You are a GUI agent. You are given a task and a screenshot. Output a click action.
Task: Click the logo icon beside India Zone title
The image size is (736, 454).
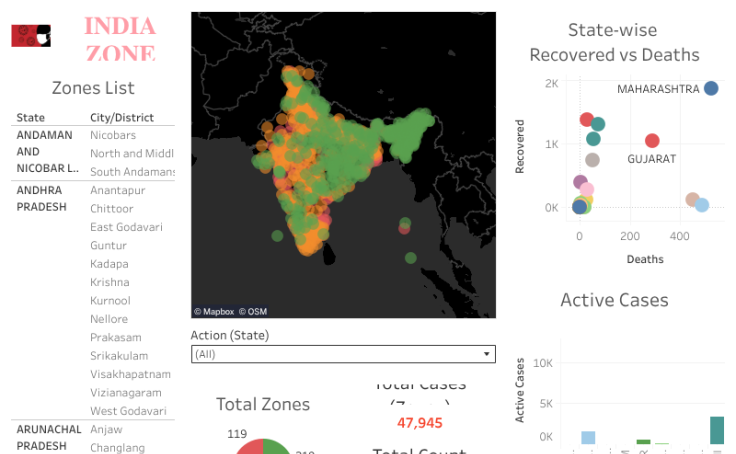click(31, 36)
